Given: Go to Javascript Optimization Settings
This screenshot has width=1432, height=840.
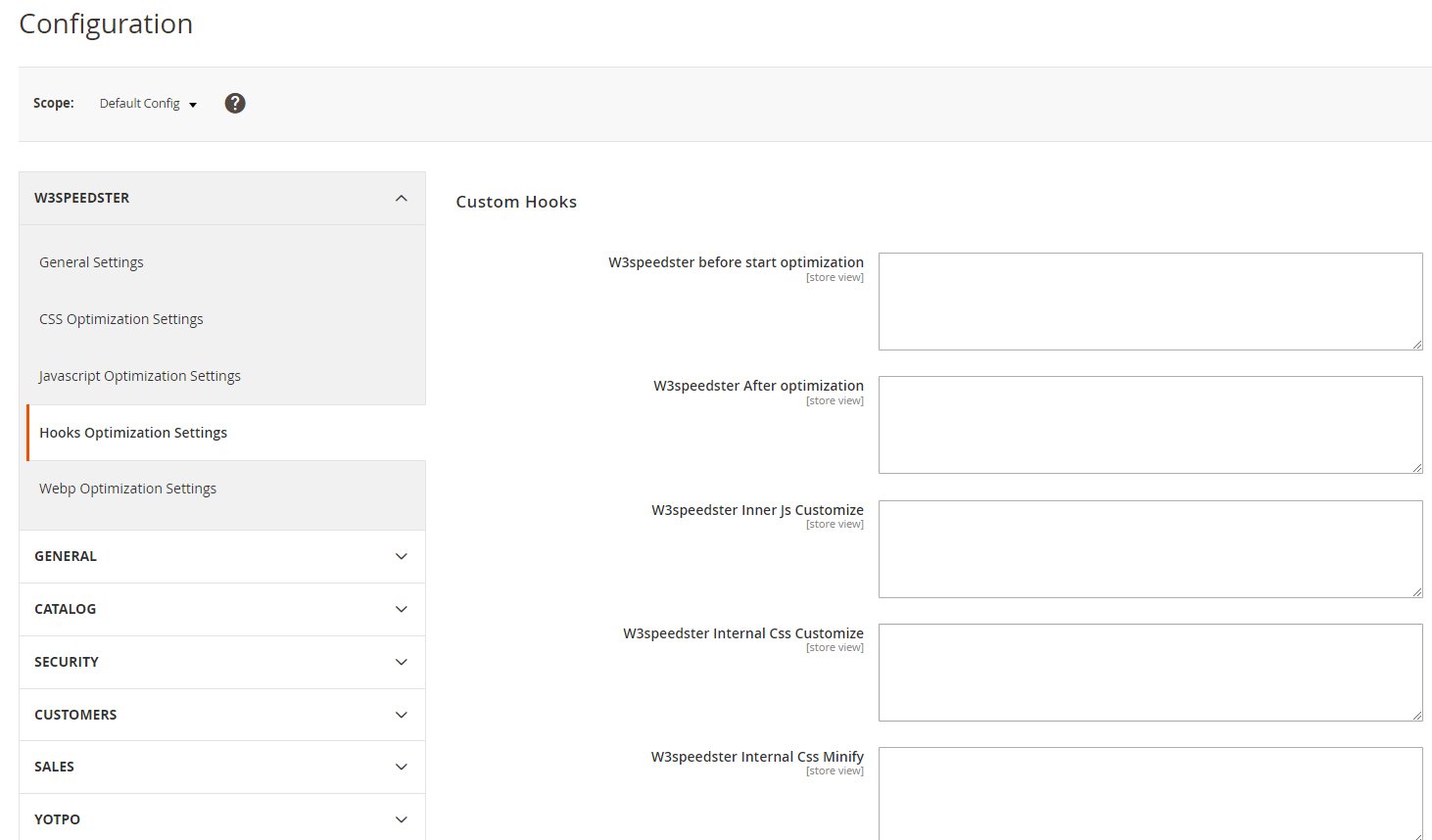Looking at the screenshot, I should [x=140, y=376].
